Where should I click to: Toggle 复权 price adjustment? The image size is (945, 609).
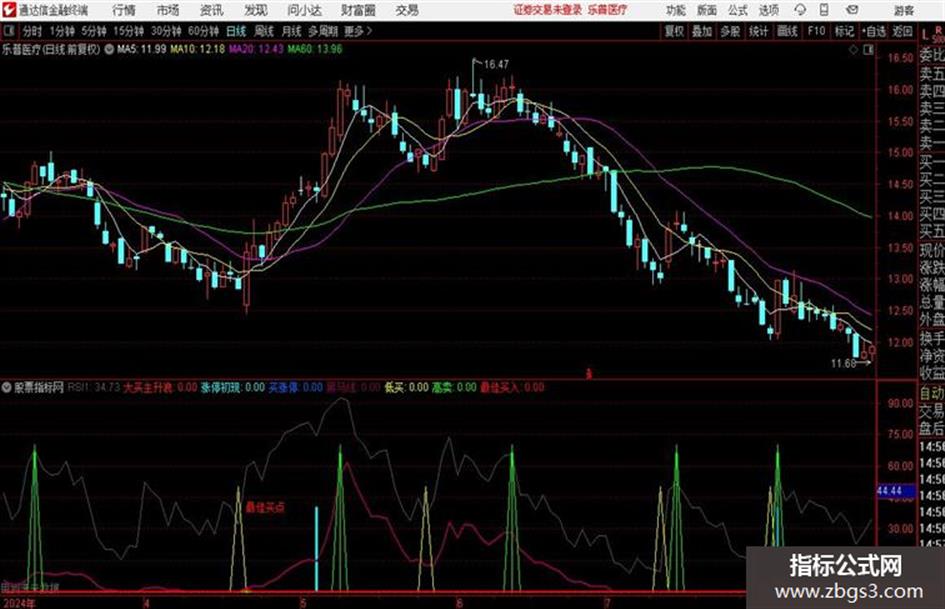click(674, 31)
